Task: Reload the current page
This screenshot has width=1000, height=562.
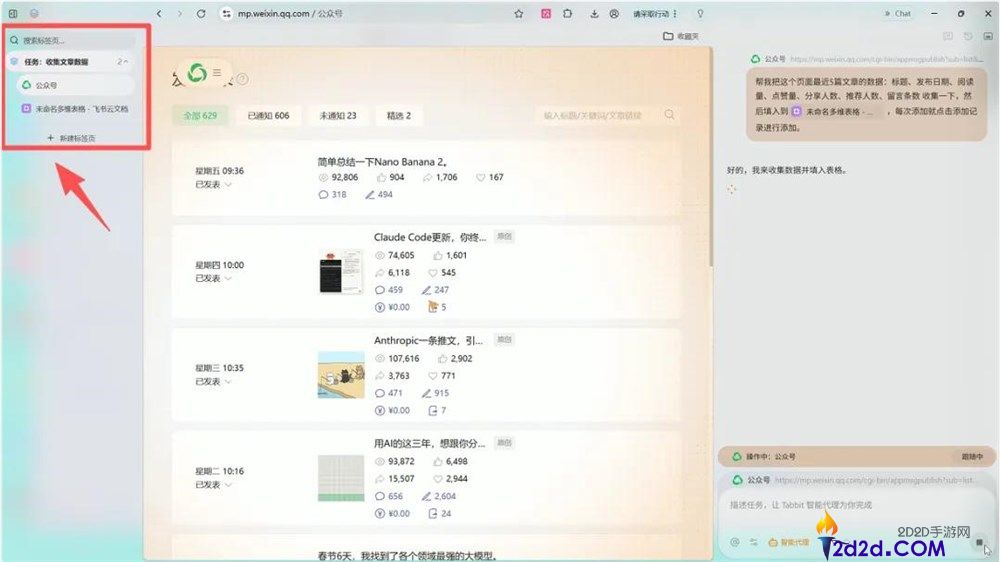Action: [201, 13]
